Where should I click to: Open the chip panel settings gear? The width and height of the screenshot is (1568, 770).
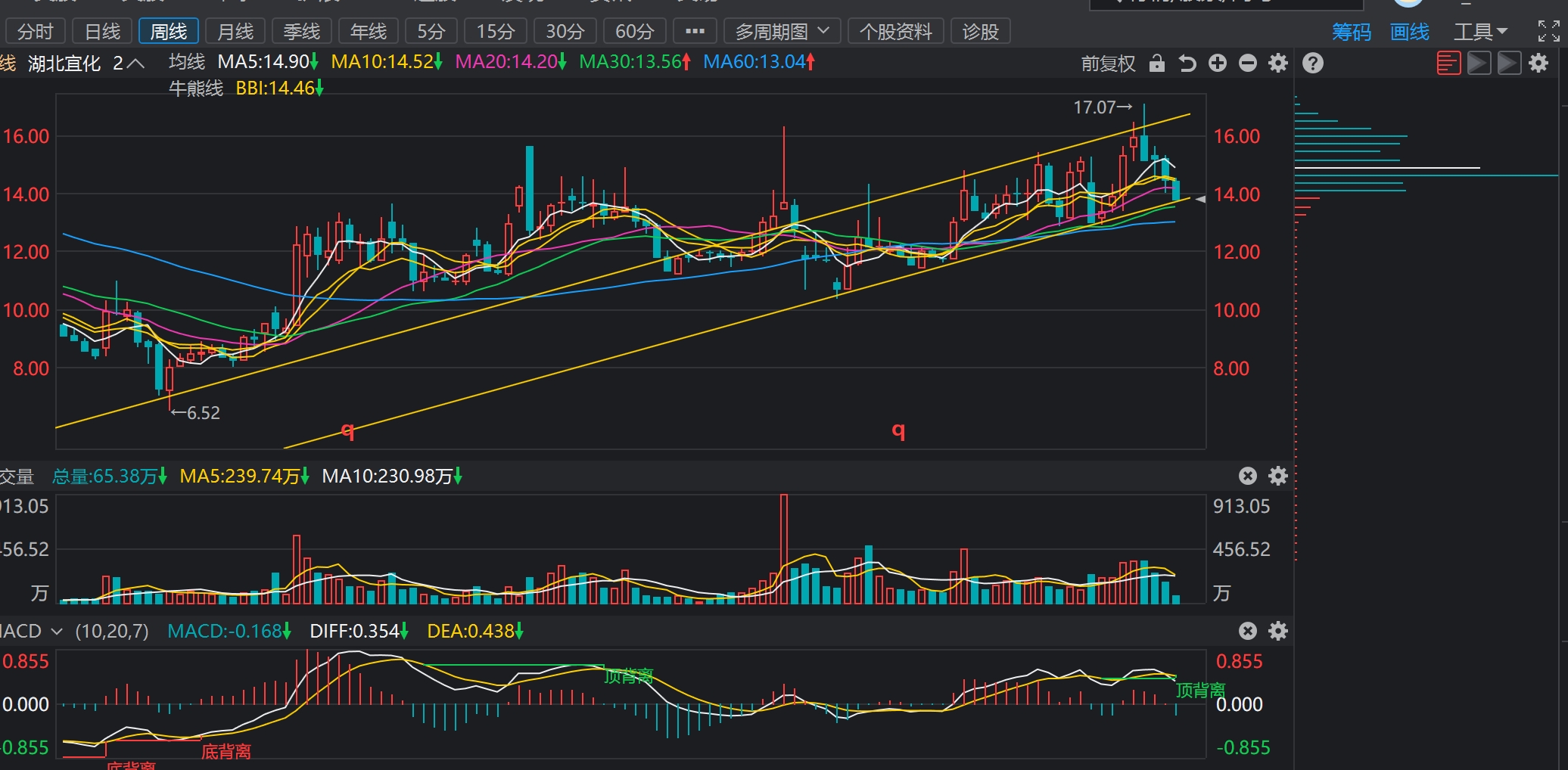coord(1538,63)
